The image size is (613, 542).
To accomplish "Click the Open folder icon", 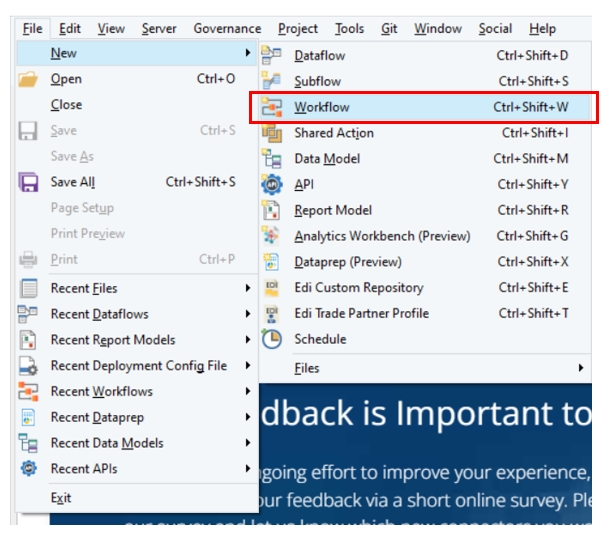I will [x=28, y=79].
